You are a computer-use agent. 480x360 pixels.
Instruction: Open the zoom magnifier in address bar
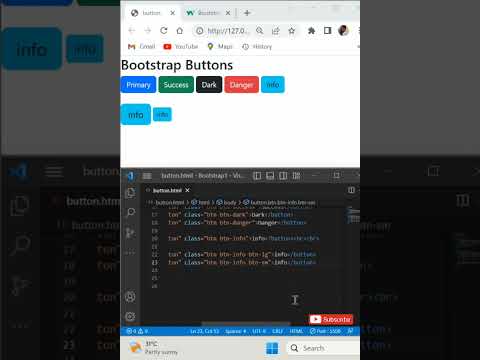259,31
